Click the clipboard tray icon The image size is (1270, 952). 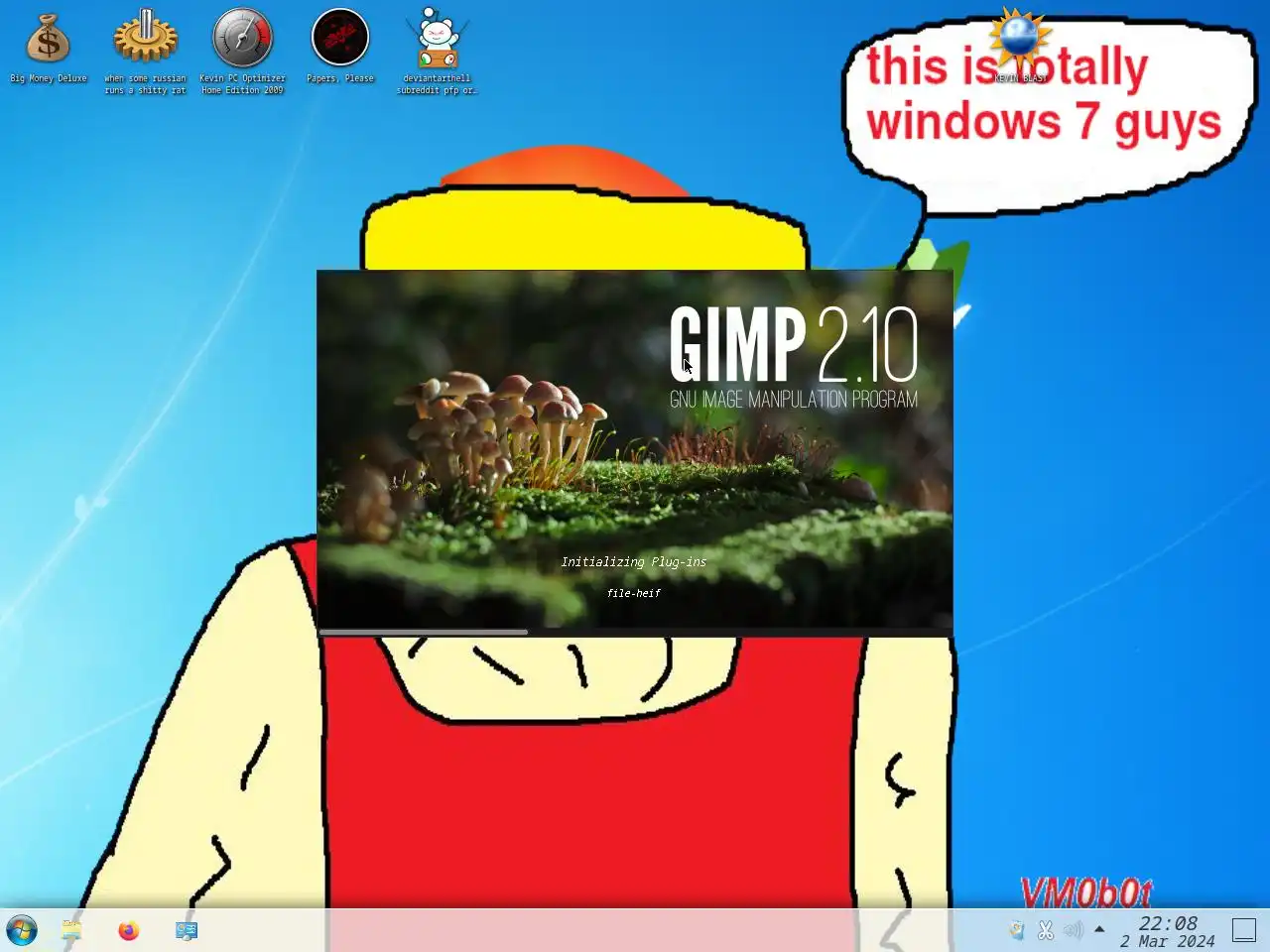(x=1017, y=930)
